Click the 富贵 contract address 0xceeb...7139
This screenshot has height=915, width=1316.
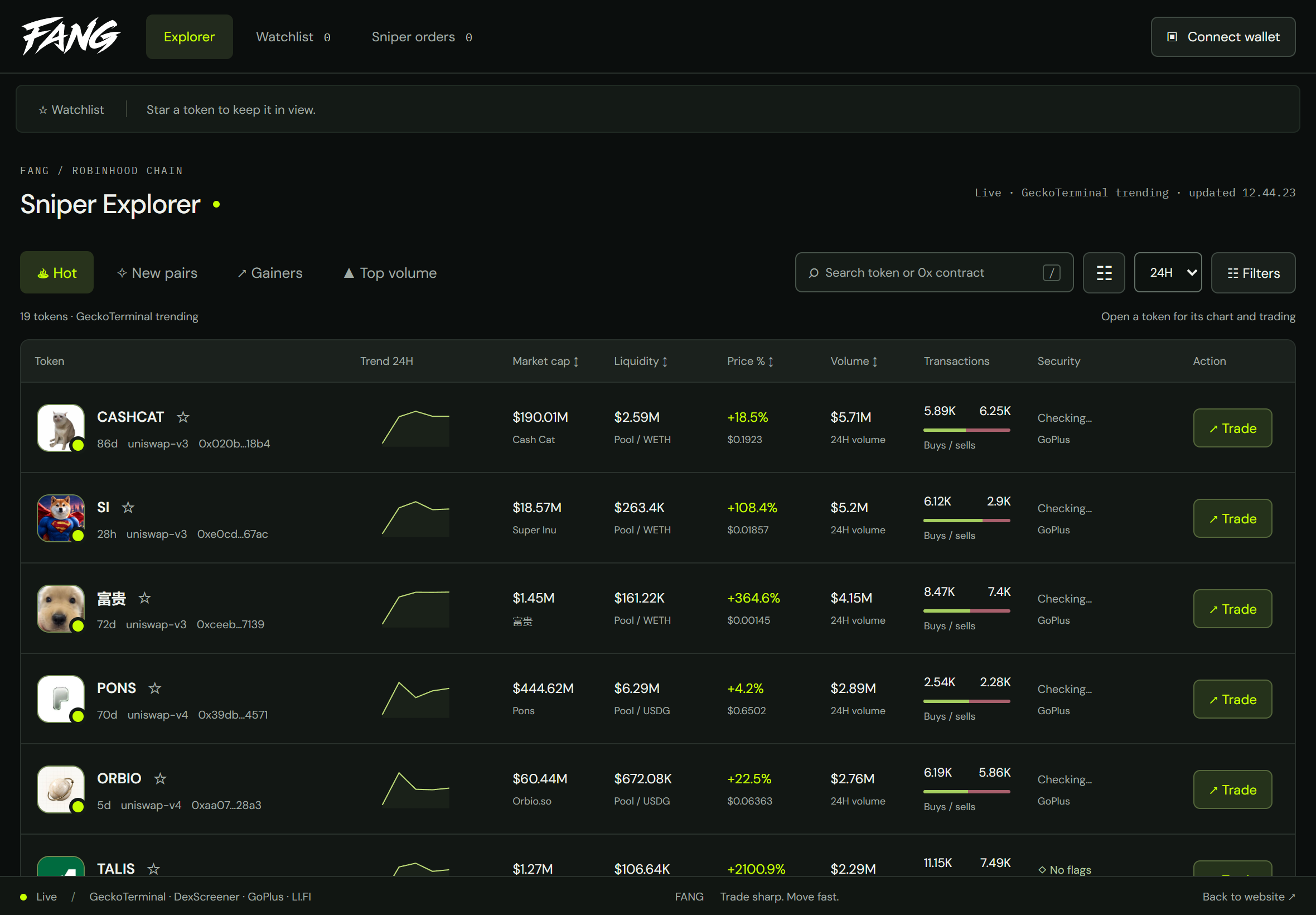click(x=230, y=624)
